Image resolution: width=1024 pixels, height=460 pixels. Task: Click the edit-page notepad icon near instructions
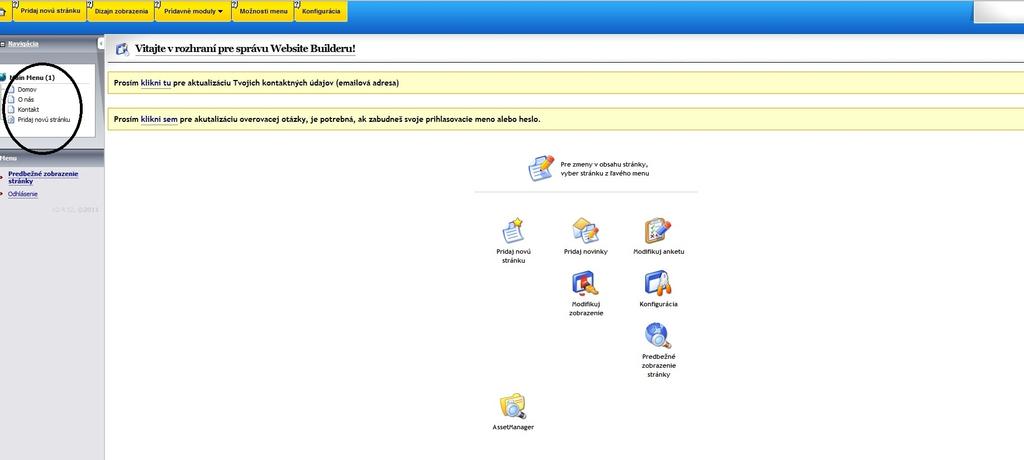pyautogui.click(x=541, y=168)
